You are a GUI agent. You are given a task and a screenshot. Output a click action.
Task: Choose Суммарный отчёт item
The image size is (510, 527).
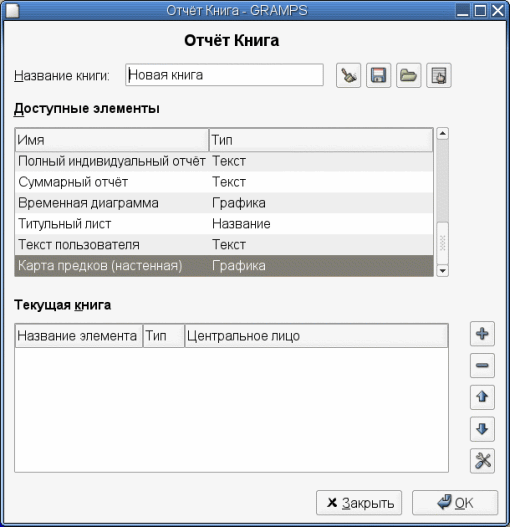point(224,182)
